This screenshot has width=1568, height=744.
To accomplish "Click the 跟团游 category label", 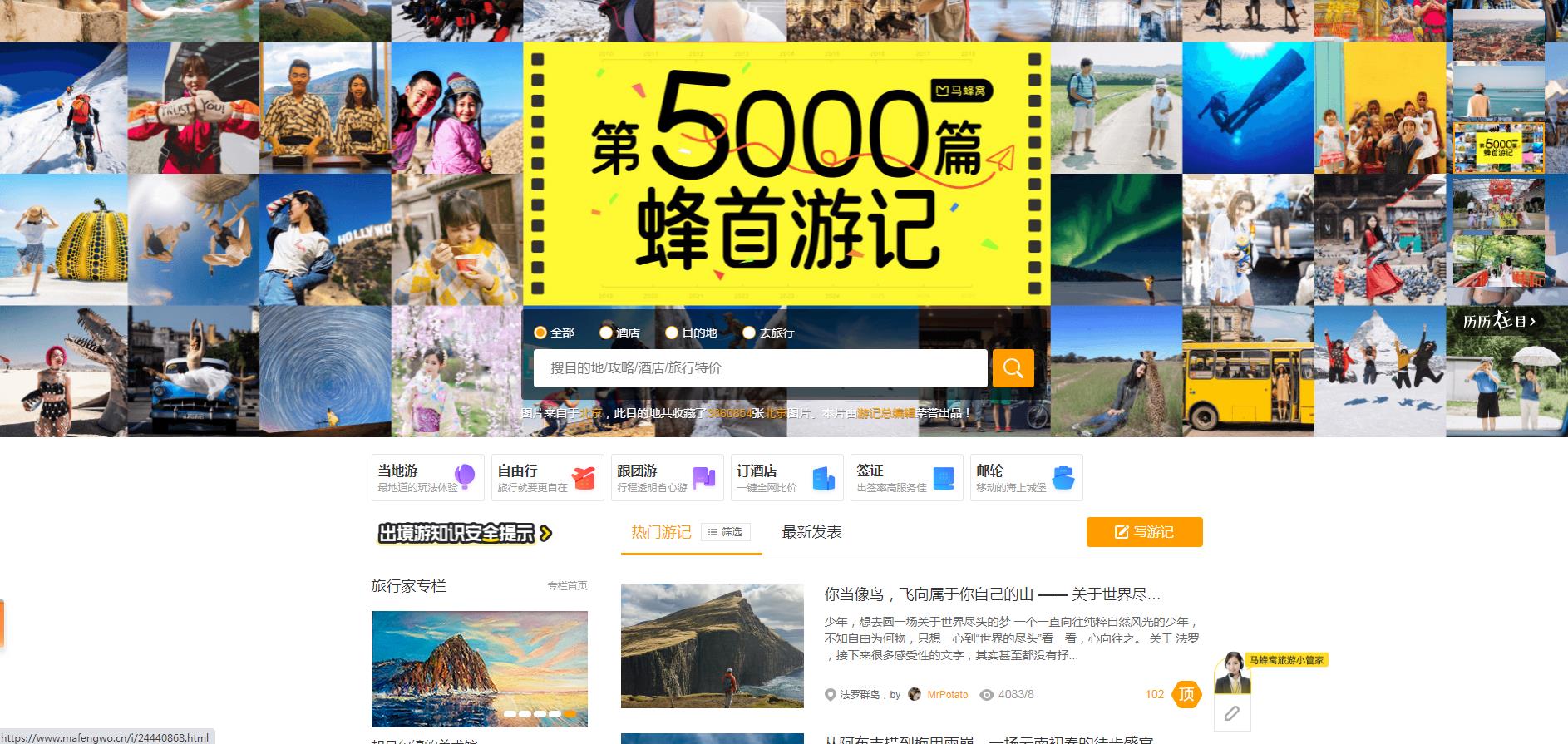I will pos(638,471).
